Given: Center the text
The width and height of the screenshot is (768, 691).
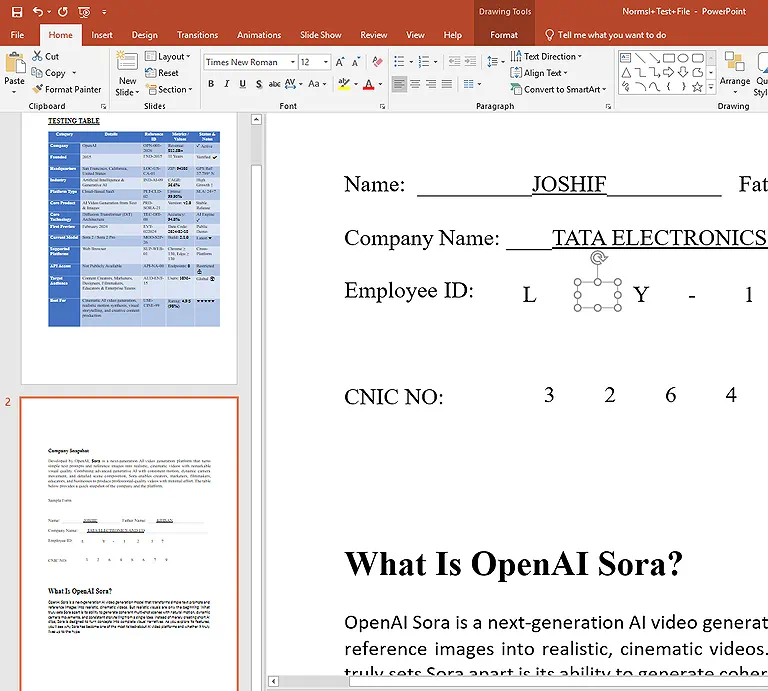Looking at the screenshot, I should 415,84.
